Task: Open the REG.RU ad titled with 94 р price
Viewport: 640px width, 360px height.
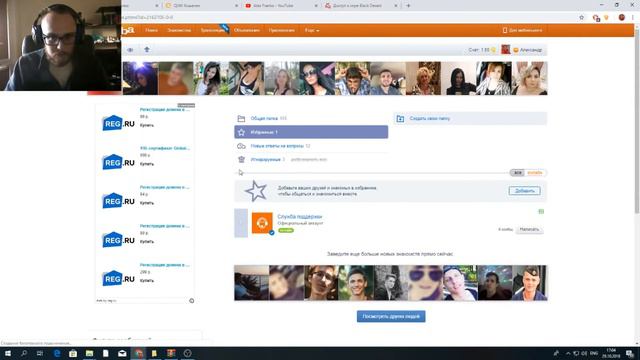Action: pyautogui.click(x=164, y=187)
